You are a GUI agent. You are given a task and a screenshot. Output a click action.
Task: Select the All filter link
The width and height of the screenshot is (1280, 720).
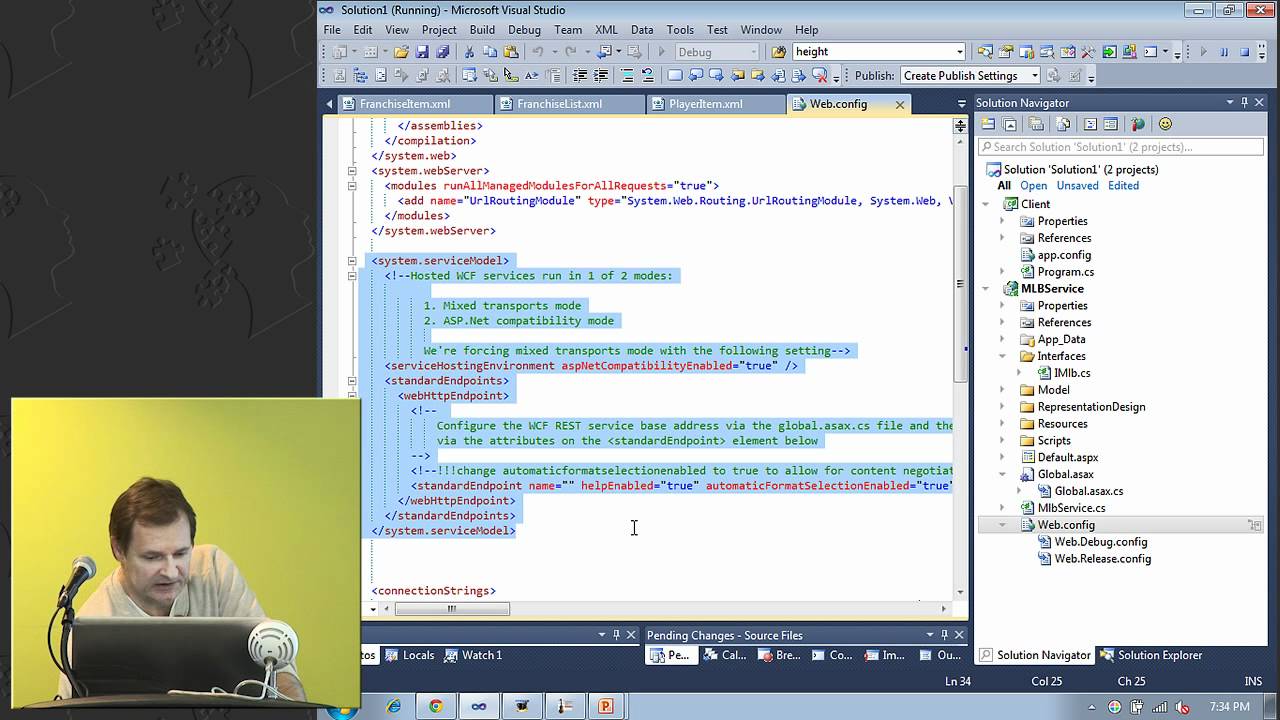tap(1004, 186)
